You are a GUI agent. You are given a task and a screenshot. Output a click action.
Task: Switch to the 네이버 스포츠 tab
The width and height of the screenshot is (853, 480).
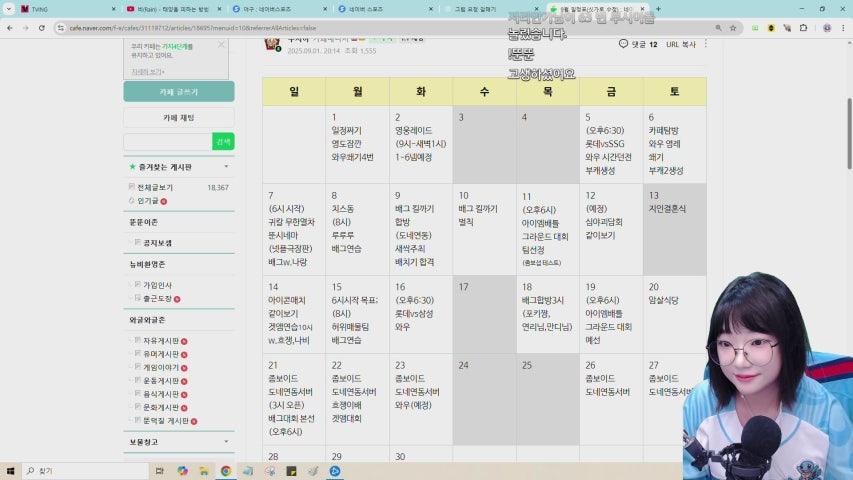tap(384, 9)
